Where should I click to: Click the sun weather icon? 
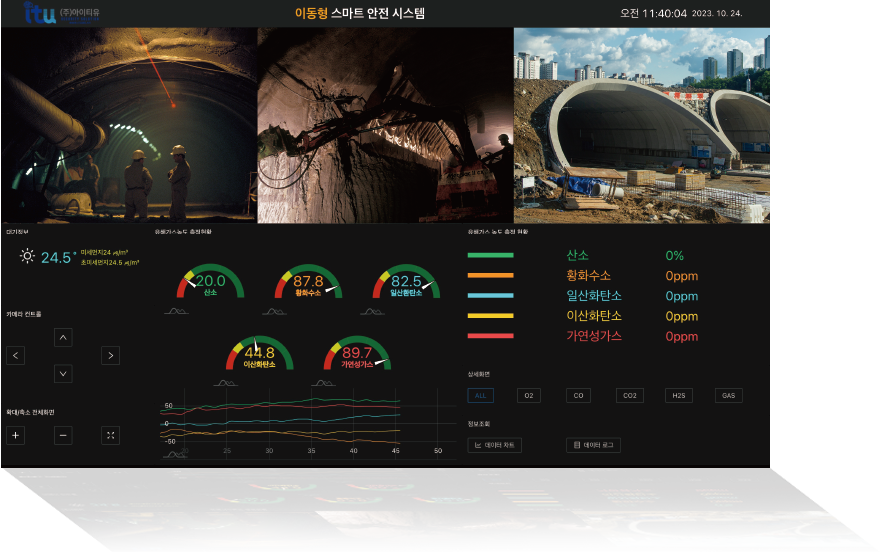point(27,256)
